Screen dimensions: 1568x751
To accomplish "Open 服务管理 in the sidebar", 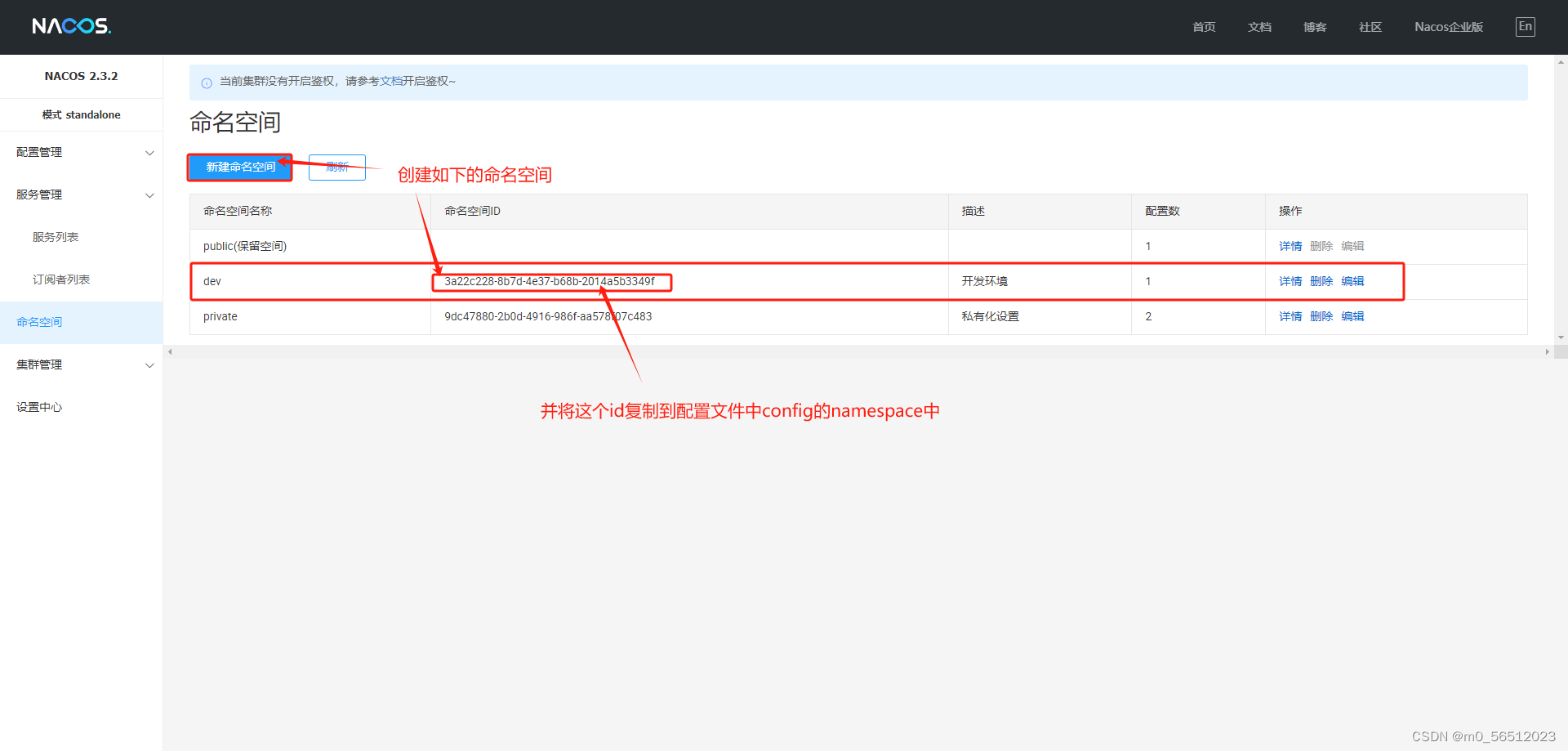I will pyautogui.click(x=39, y=194).
